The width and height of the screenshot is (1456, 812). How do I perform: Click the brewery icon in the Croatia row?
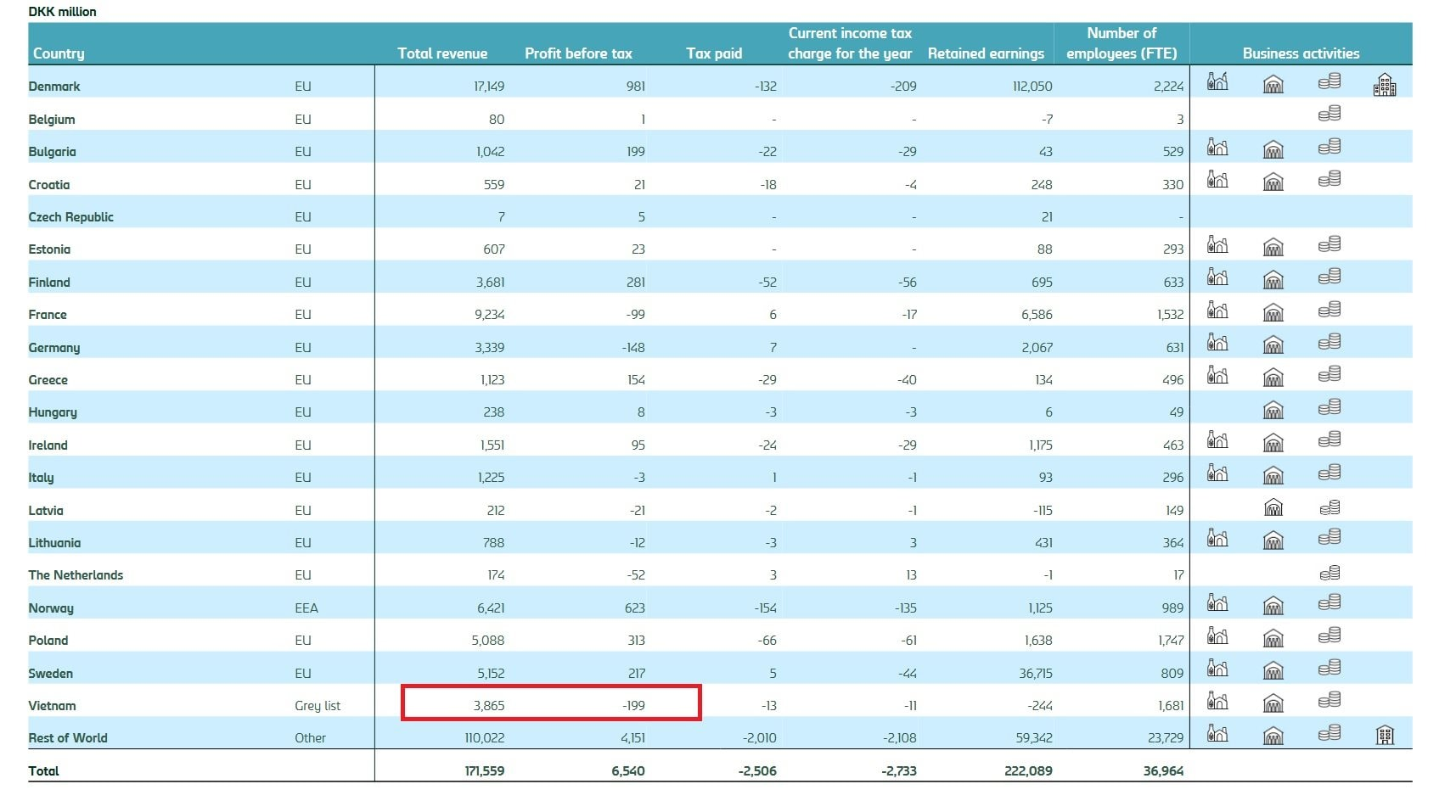[x=1217, y=180]
